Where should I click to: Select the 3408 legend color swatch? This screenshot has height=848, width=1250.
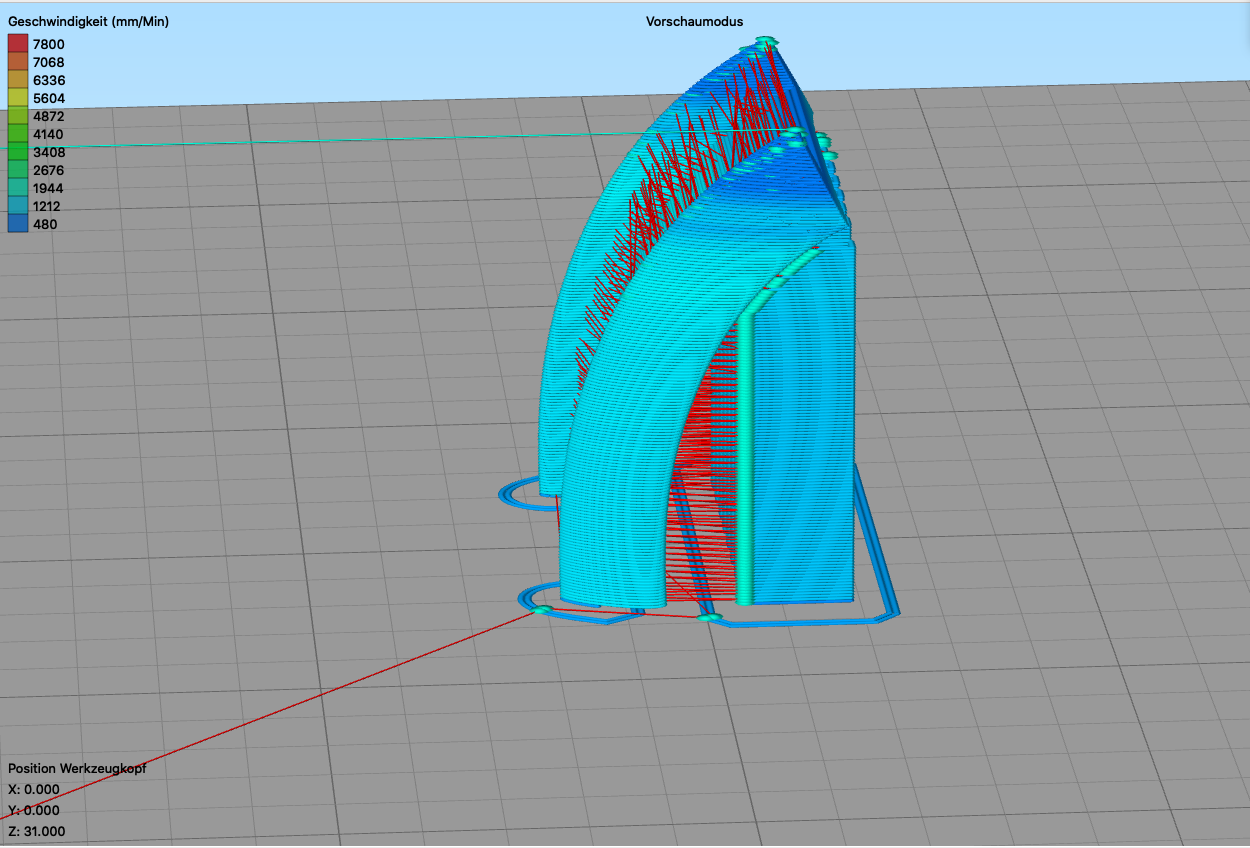tap(18, 152)
